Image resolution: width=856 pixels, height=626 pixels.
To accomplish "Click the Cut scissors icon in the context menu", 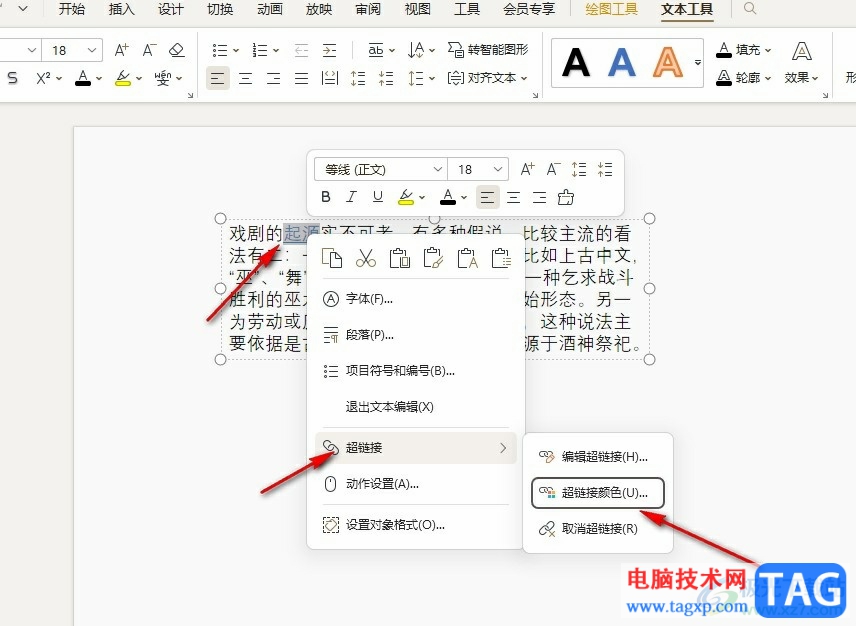I will (366, 258).
